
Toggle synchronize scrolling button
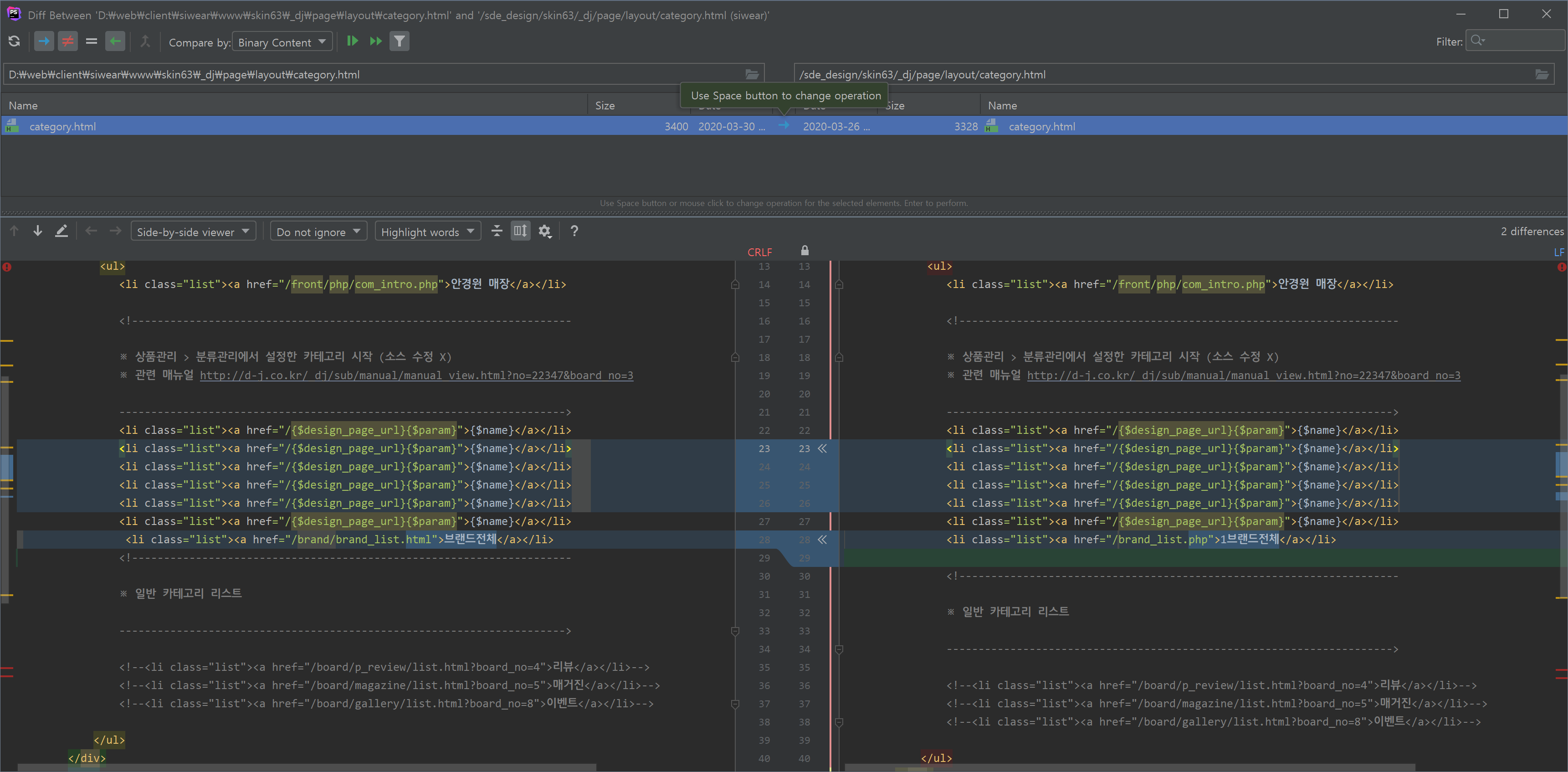click(520, 232)
